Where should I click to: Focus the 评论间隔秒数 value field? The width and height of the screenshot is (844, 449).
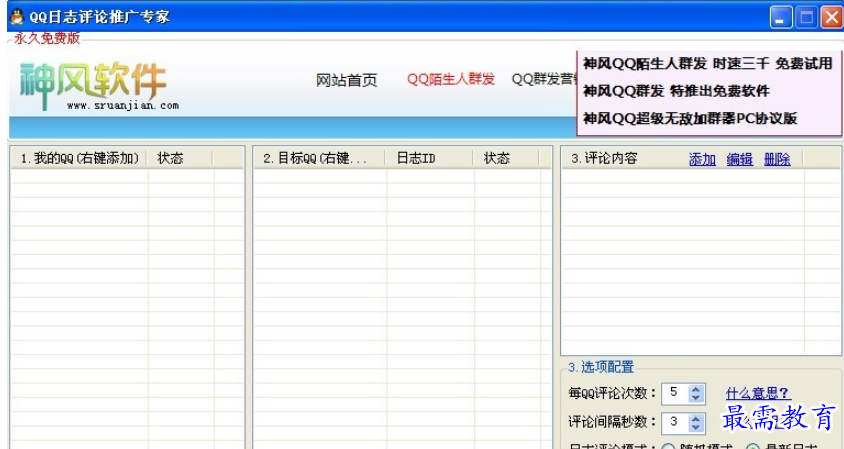[675, 422]
